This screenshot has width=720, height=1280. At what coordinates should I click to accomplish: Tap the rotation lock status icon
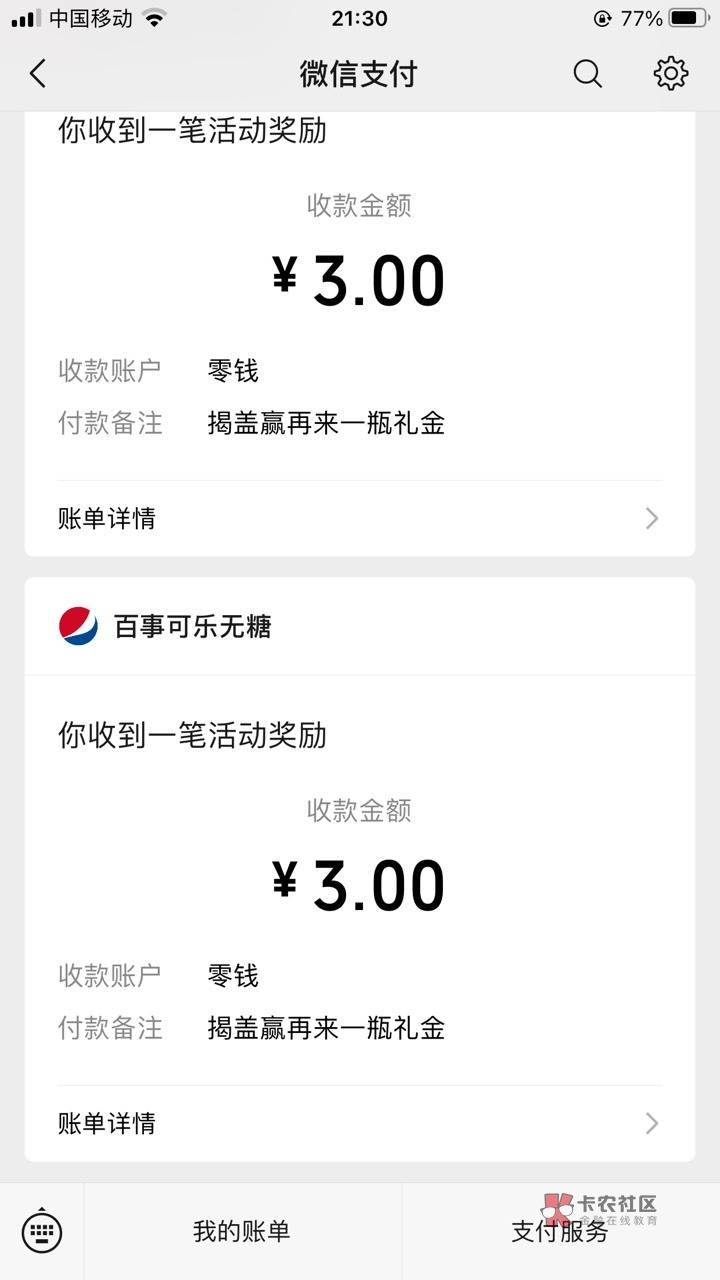[x=602, y=18]
